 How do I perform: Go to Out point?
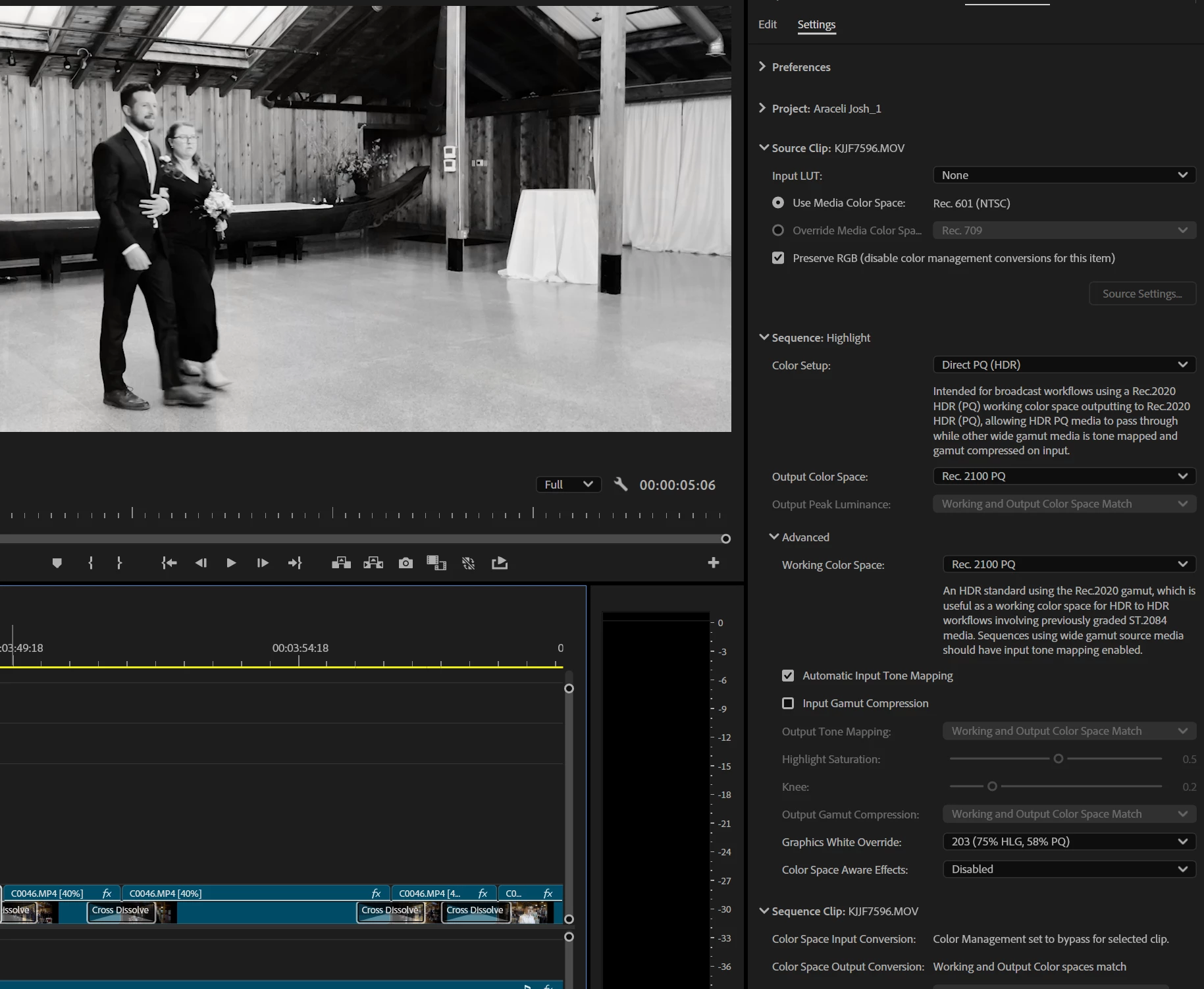(x=295, y=563)
